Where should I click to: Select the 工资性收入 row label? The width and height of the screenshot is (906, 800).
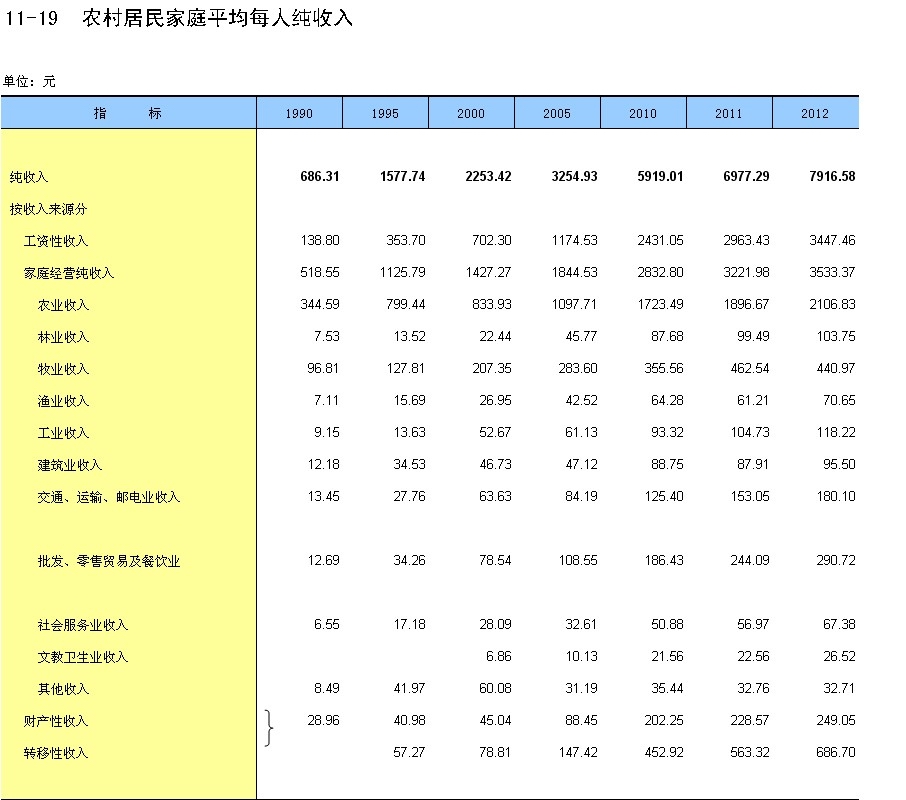pos(56,241)
